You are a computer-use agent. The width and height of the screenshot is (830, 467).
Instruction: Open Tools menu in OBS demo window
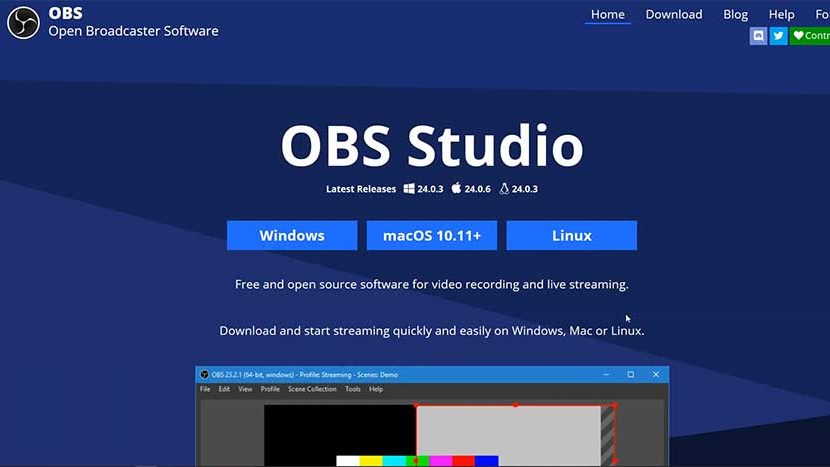353,389
